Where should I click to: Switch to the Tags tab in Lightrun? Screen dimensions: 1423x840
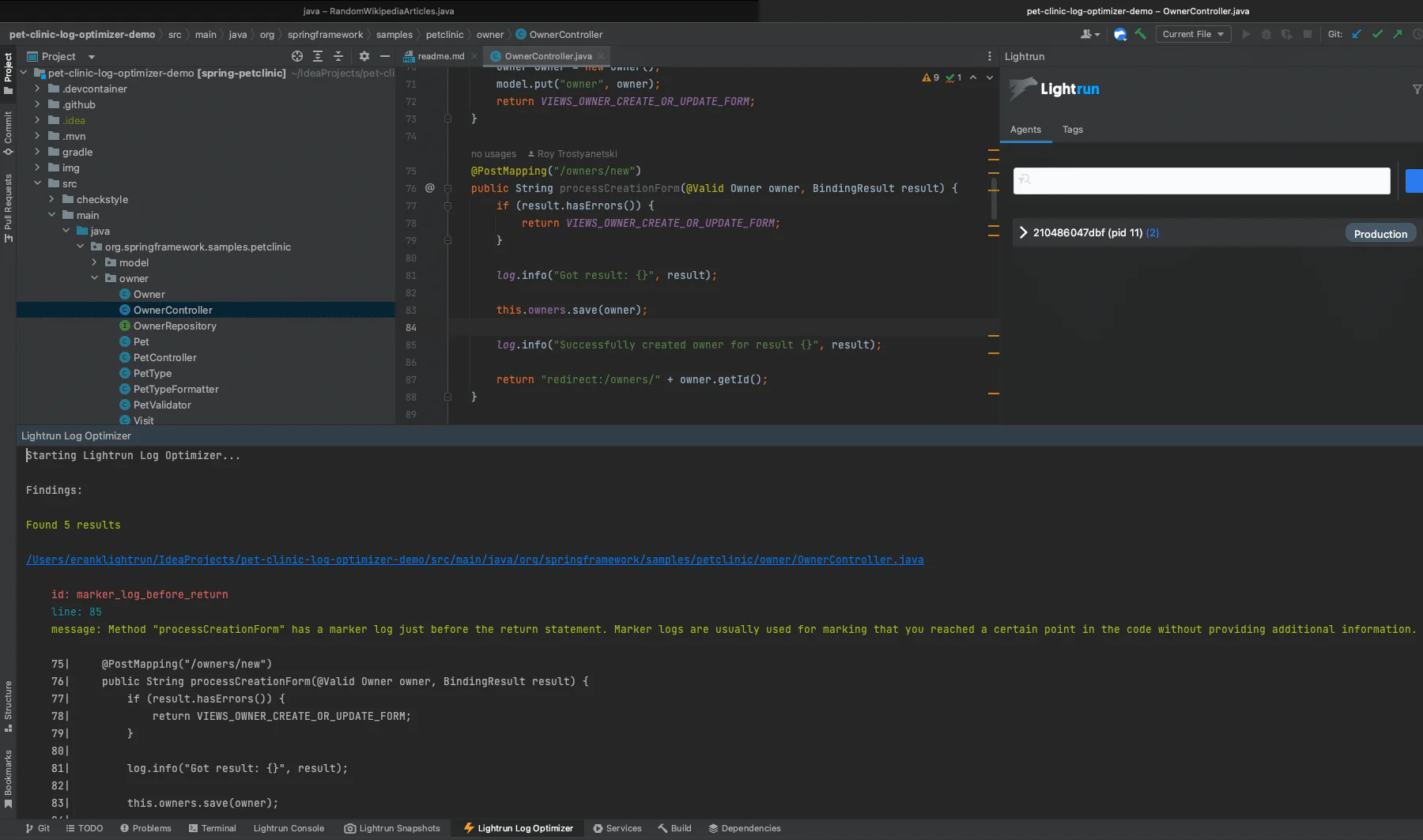pyautogui.click(x=1073, y=130)
